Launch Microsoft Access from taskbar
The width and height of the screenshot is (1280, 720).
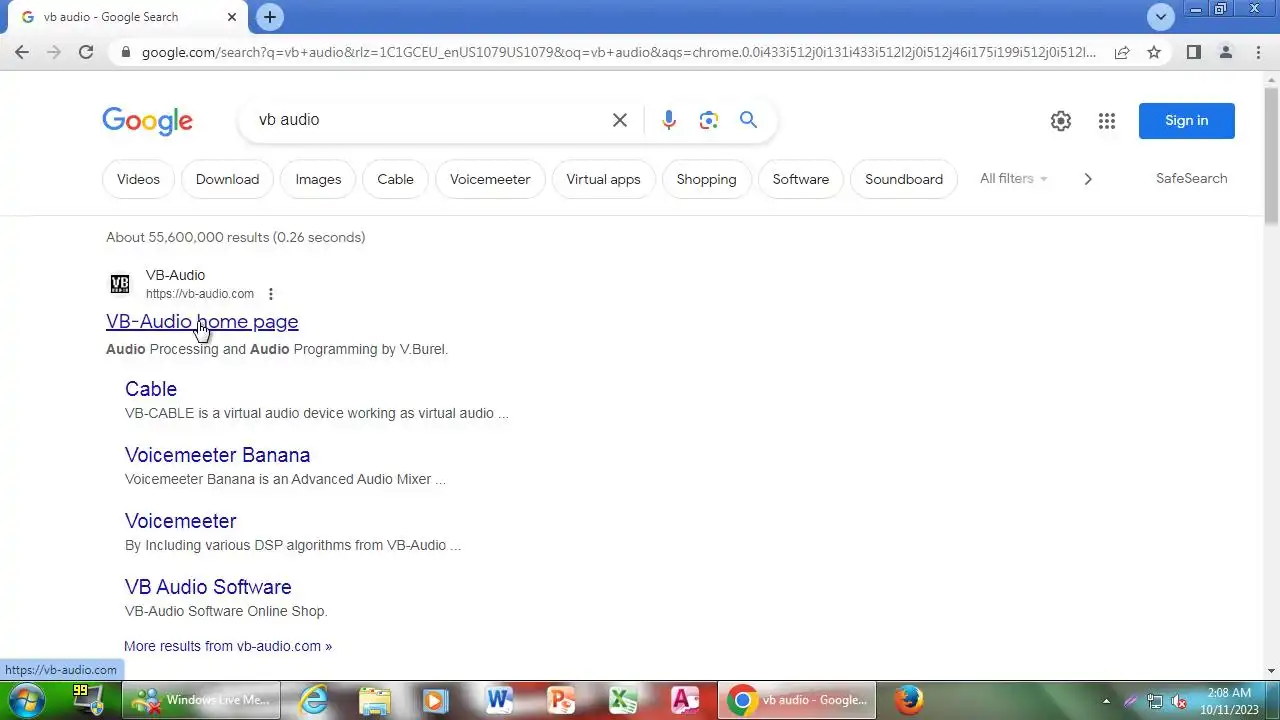[x=685, y=700]
